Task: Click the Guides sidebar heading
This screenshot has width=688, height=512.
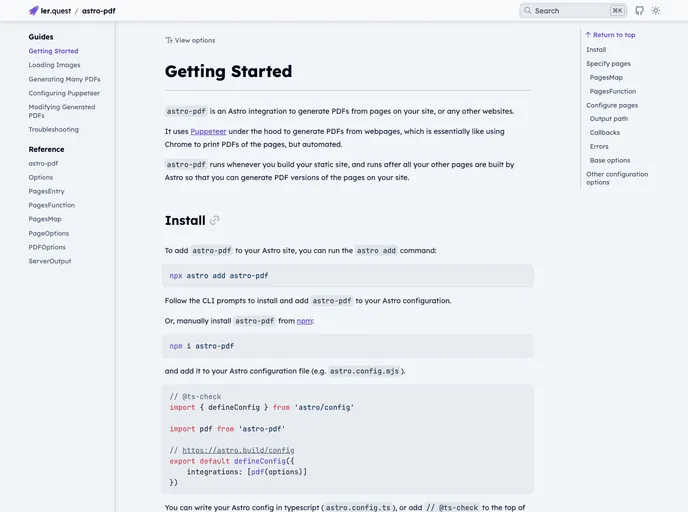Action: [41, 37]
